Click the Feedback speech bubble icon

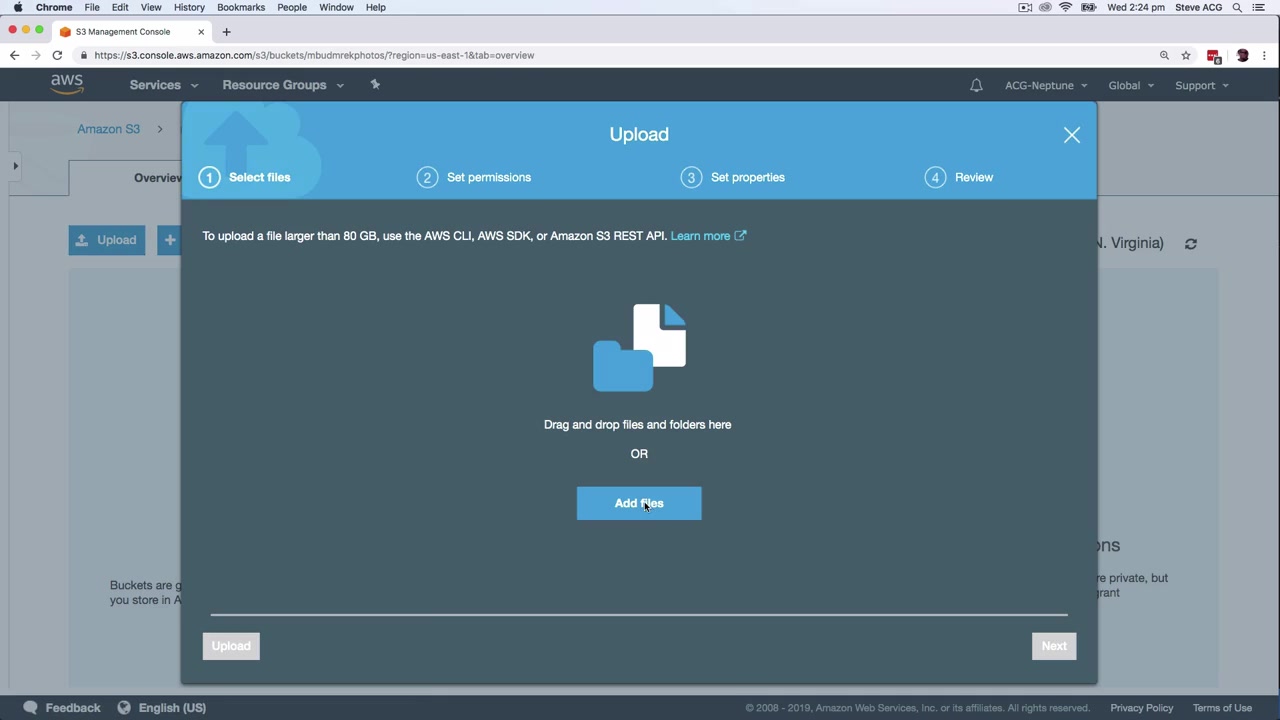pyautogui.click(x=30, y=708)
